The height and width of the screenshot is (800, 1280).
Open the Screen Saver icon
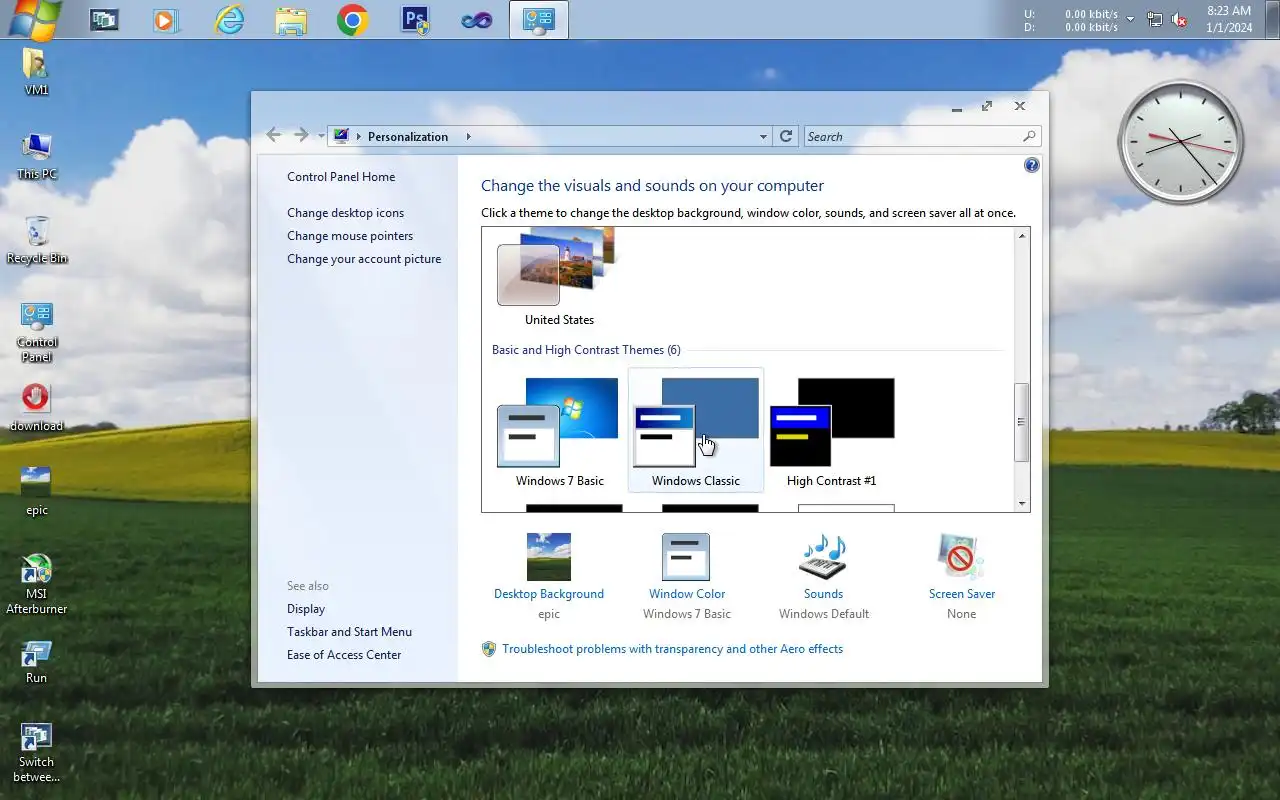click(x=961, y=557)
